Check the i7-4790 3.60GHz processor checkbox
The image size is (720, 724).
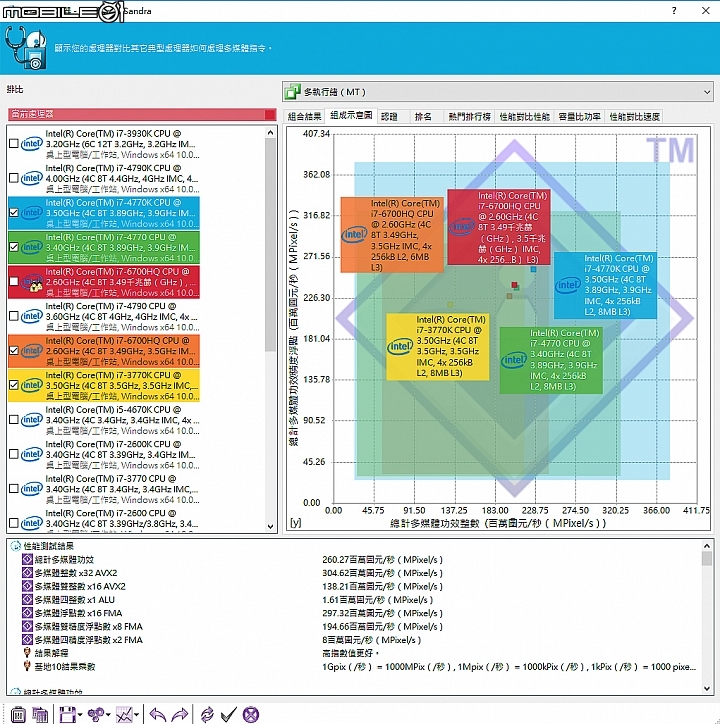(x=14, y=316)
